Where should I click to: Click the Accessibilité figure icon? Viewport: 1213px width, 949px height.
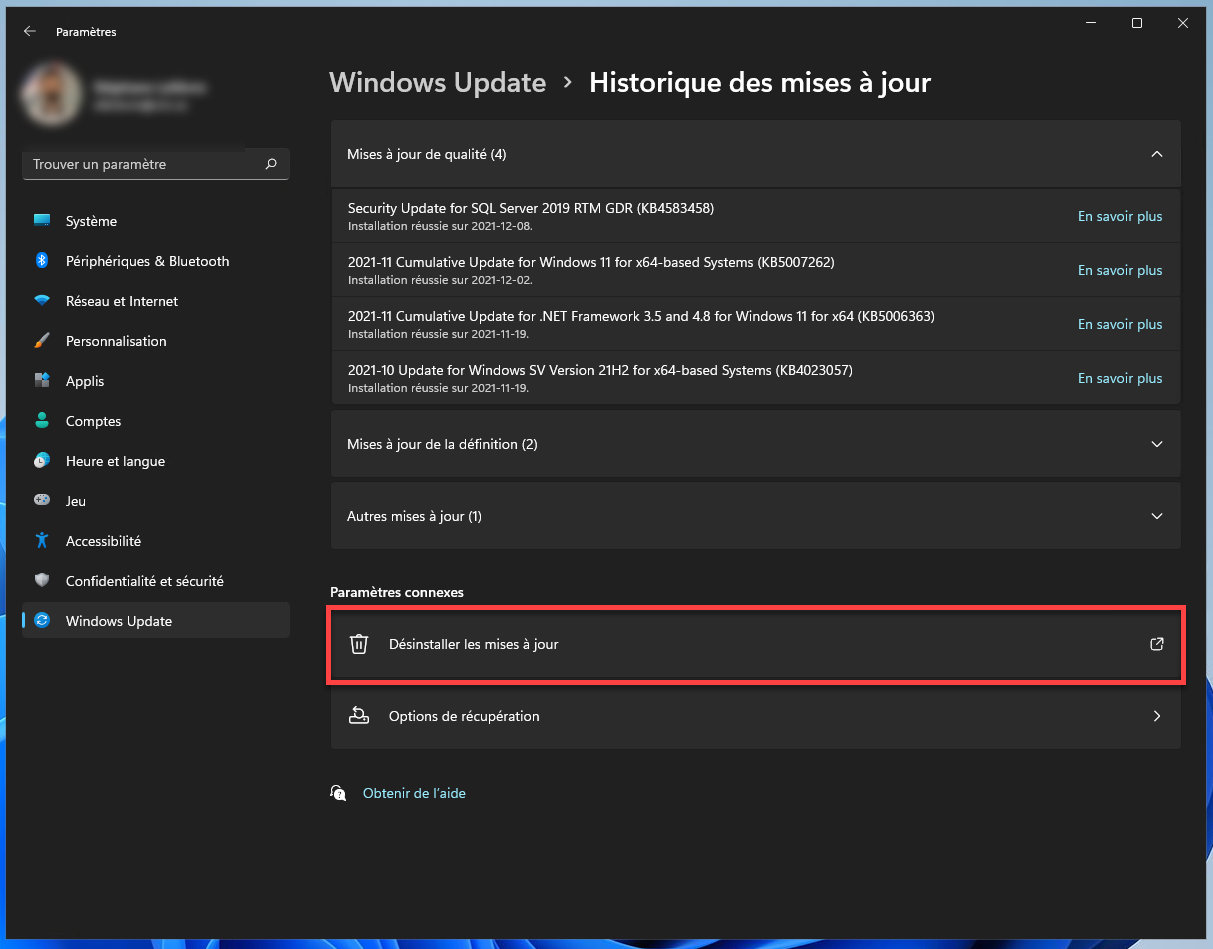[x=42, y=541]
